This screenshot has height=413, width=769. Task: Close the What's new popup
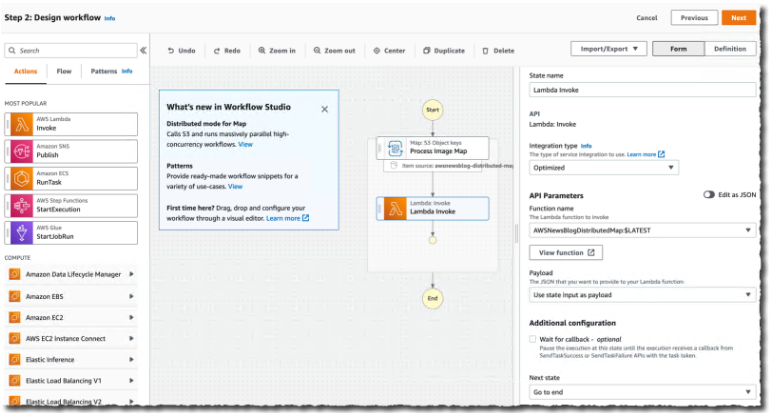click(x=324, y=108)
